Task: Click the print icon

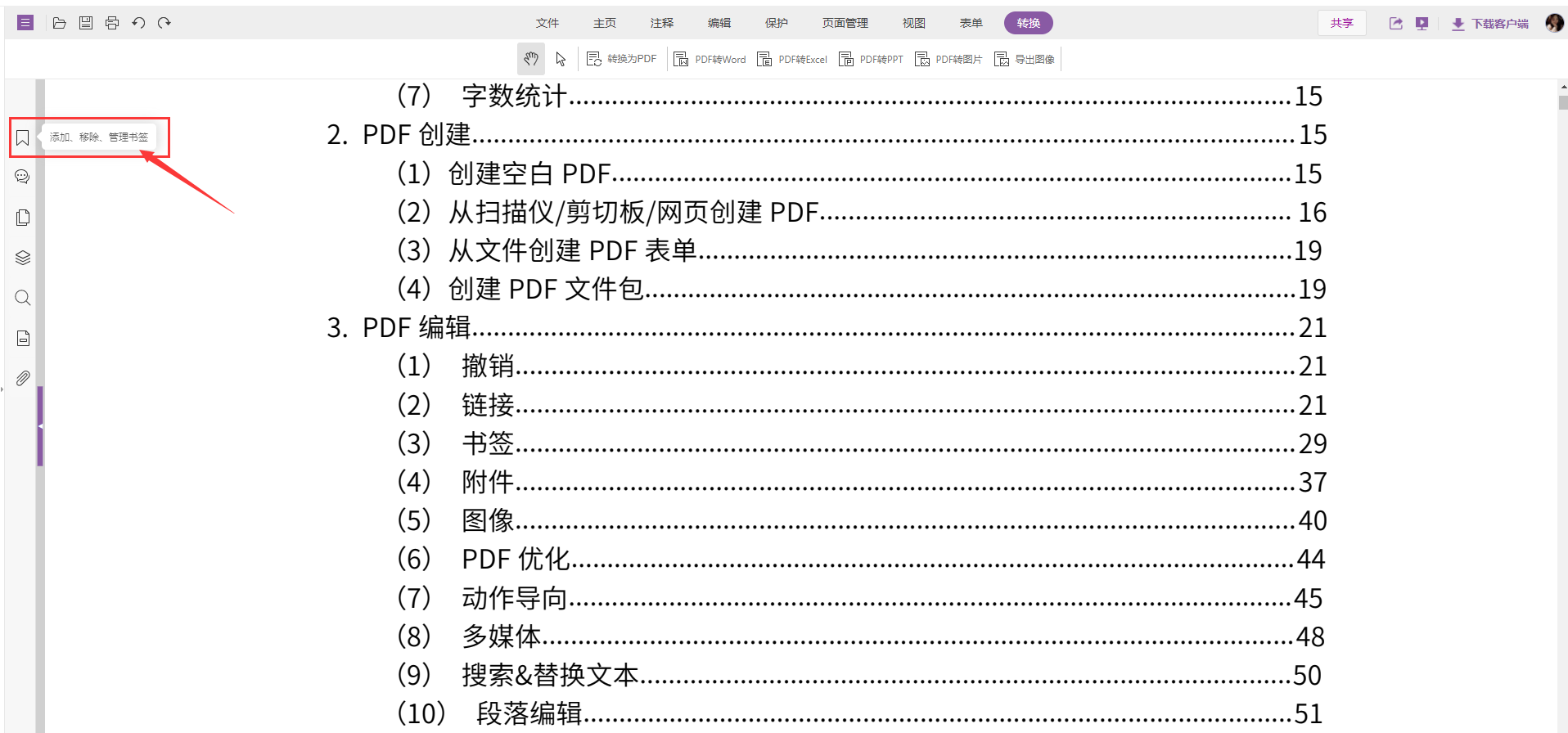Action: click(x=112, y=23)
